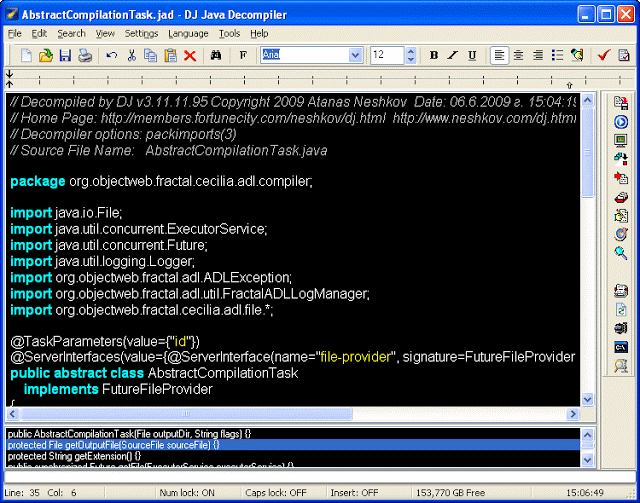Image resolution: width=640 pixels, height=503 pixels.
Task: Click the method list down scroll arrow
Action: [587, 460]
